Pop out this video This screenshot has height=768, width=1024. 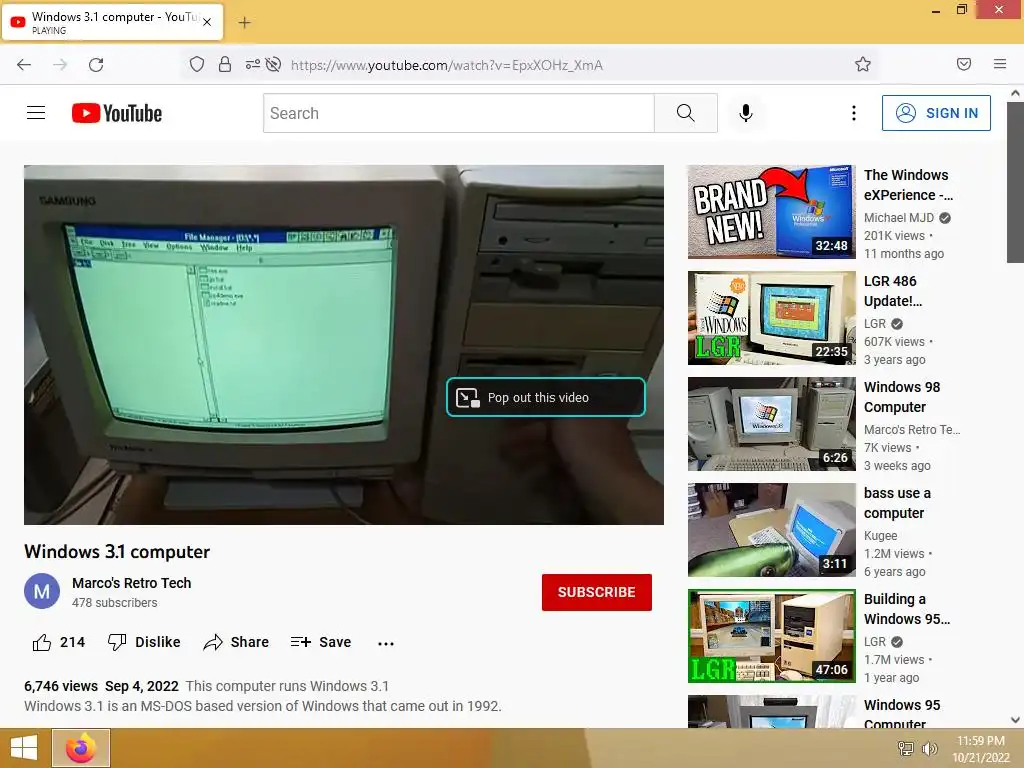click(545, 397)
